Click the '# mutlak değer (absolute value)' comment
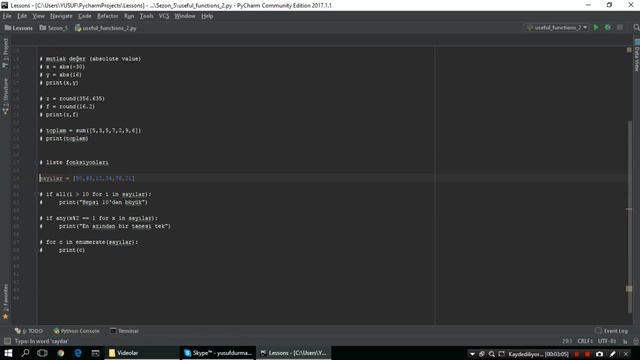640x360 pixels. (x=90, y=59)
